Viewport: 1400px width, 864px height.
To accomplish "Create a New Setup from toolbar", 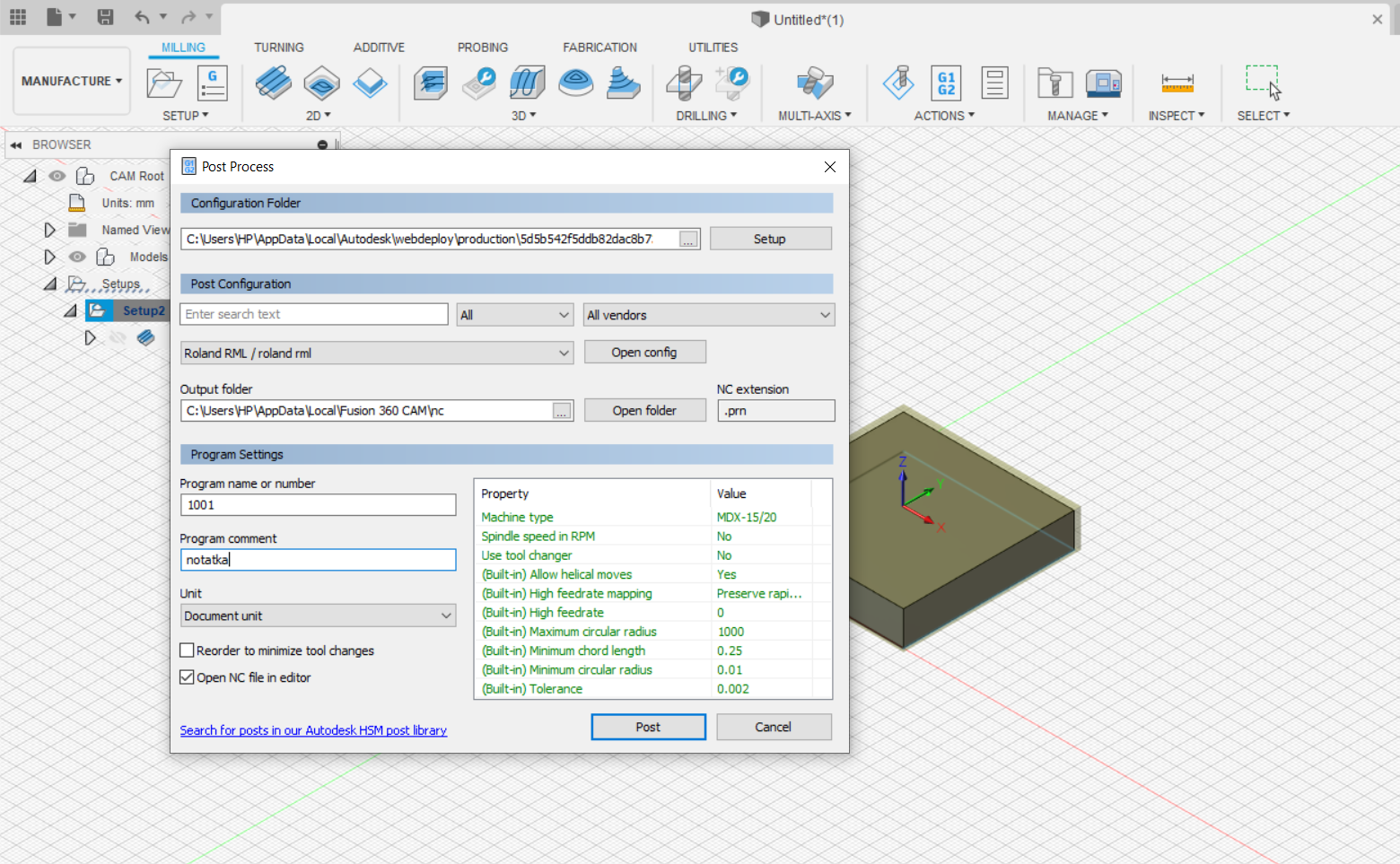I will click(164, 83).
